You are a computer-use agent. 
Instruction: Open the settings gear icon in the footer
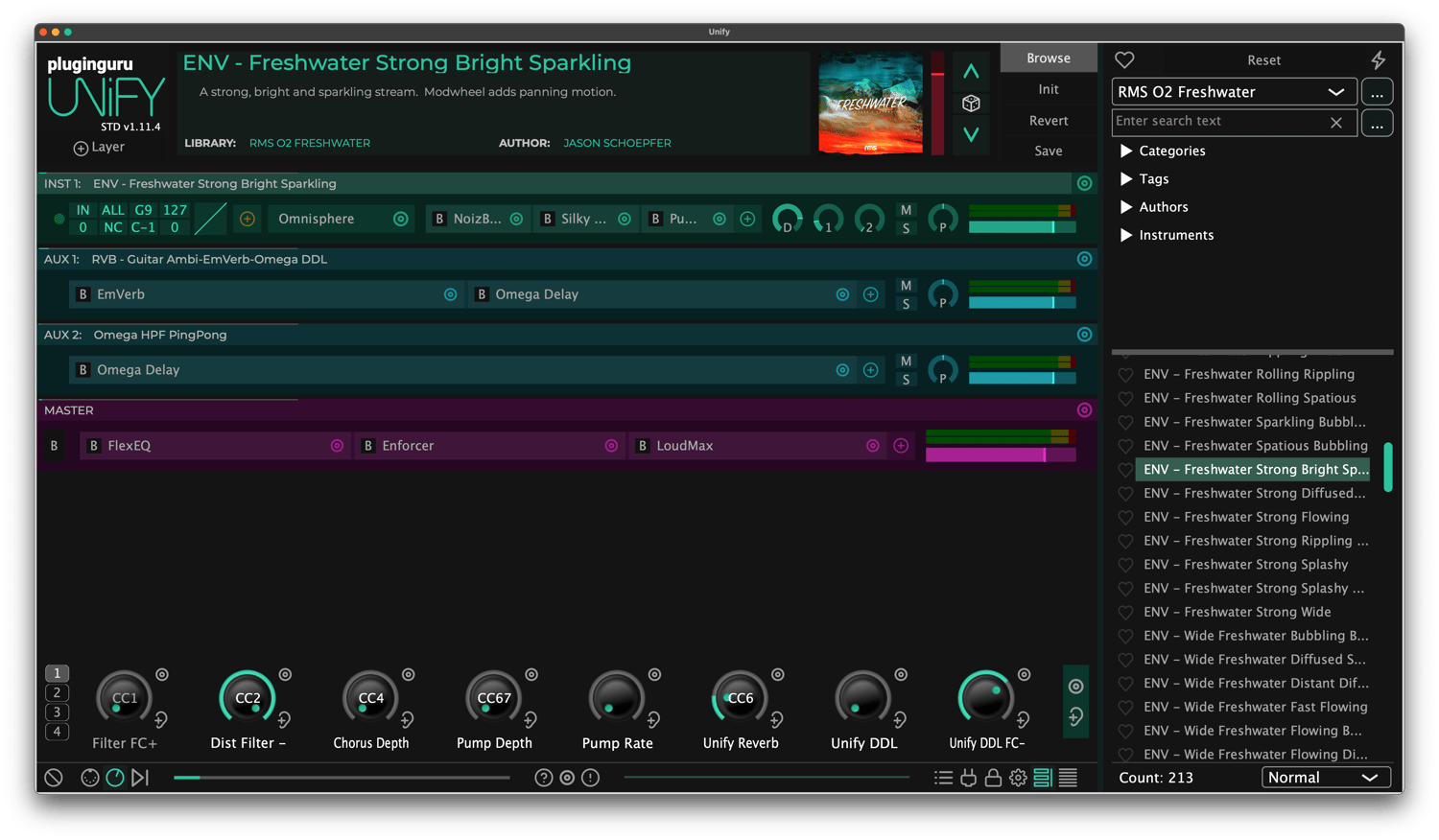click(1018, 778)
